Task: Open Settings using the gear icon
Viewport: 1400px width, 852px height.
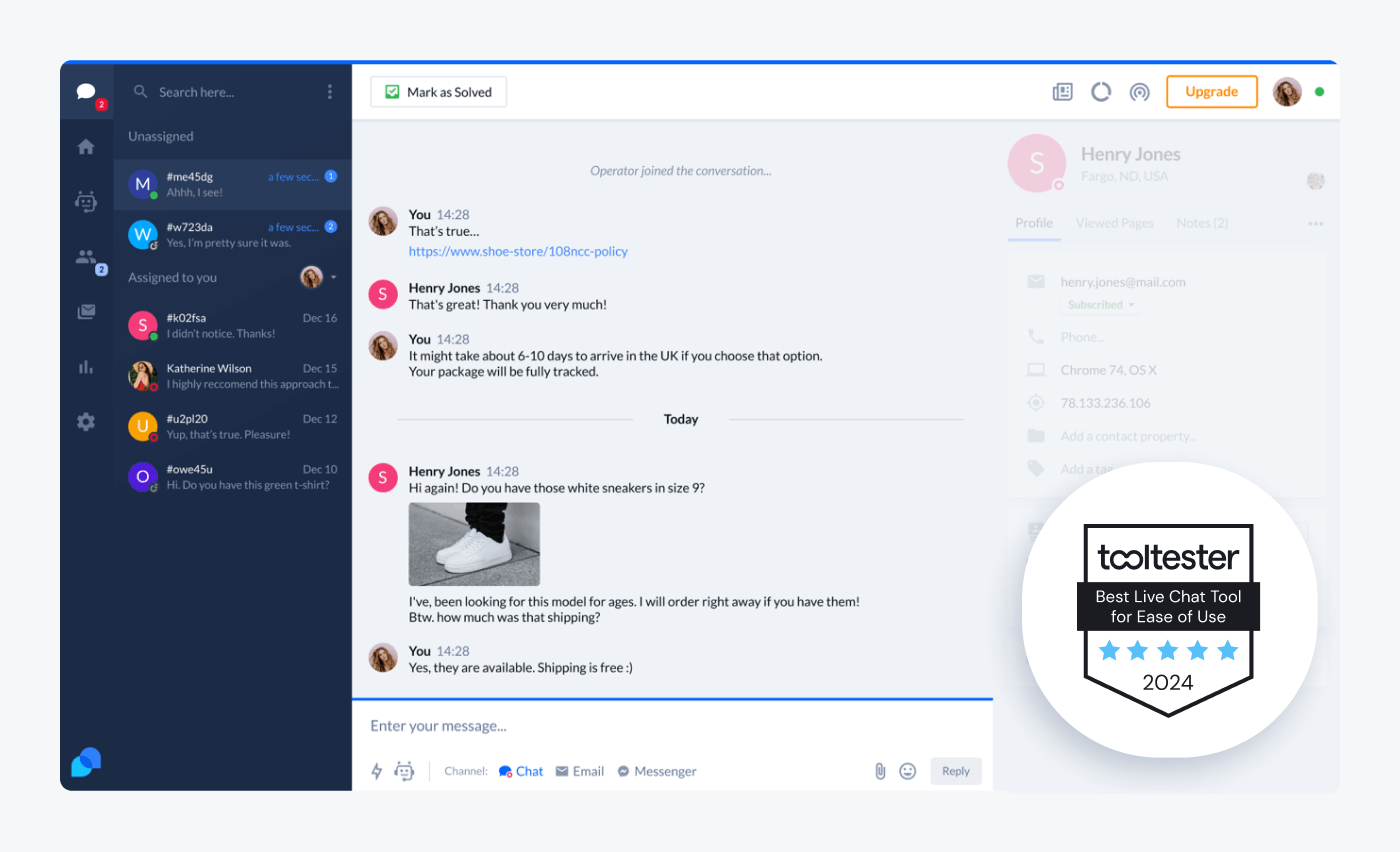Action: 87,421
